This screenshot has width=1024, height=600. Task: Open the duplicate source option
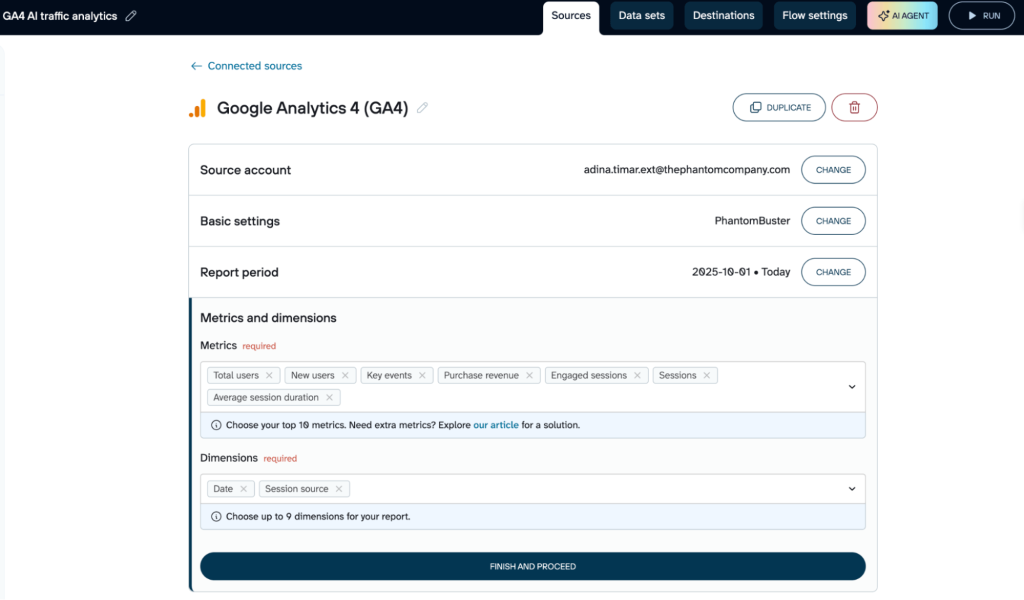[x=779, y=107]
